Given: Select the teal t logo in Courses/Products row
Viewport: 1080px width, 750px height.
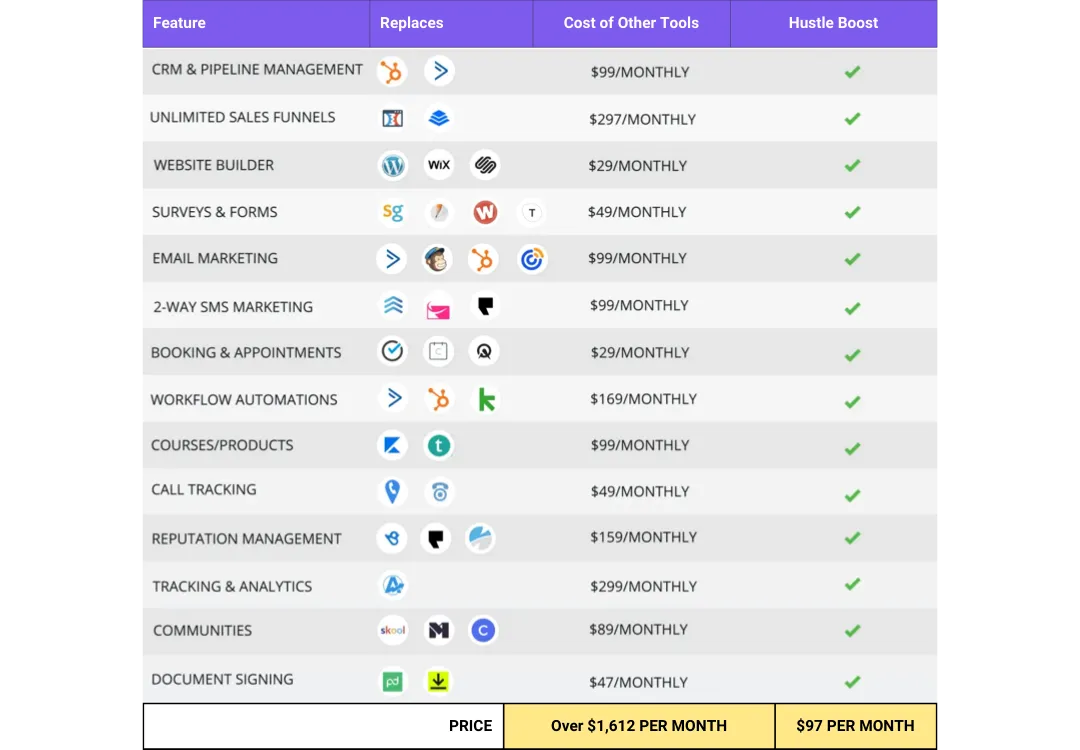Looking at the screenshot, I should click(439, 446).
